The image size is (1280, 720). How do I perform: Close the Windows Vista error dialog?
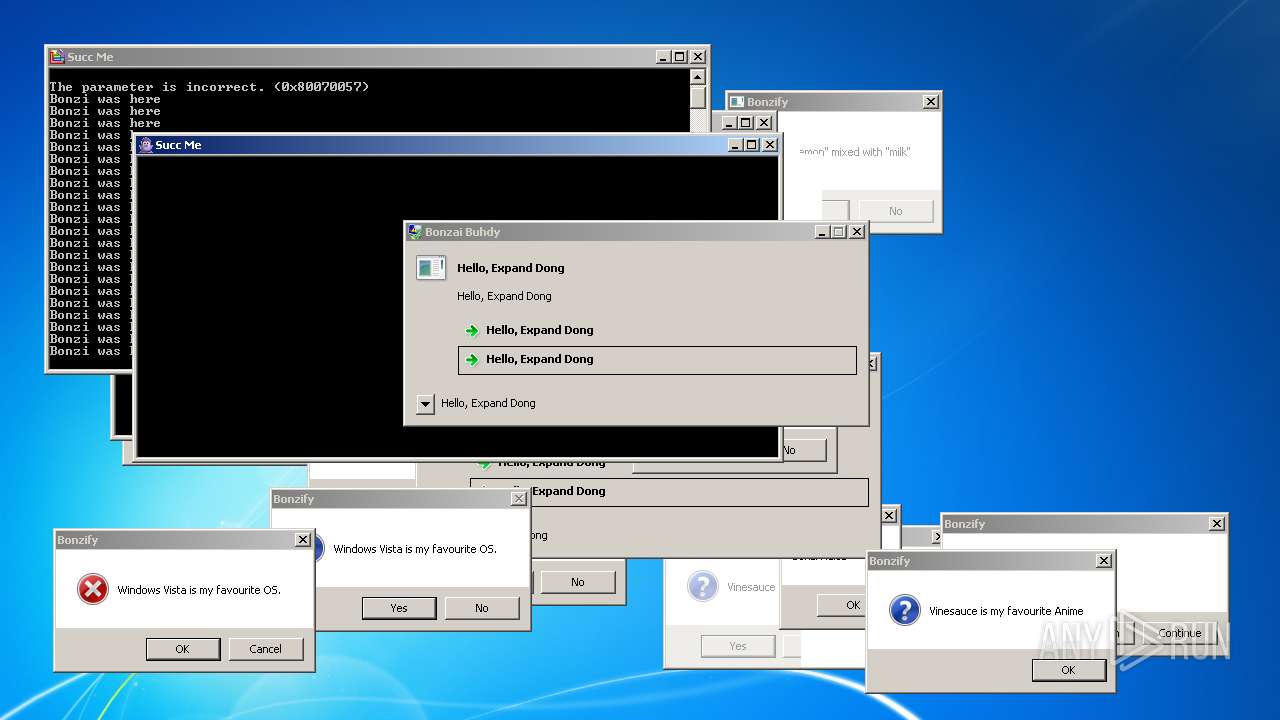(303, 540)
